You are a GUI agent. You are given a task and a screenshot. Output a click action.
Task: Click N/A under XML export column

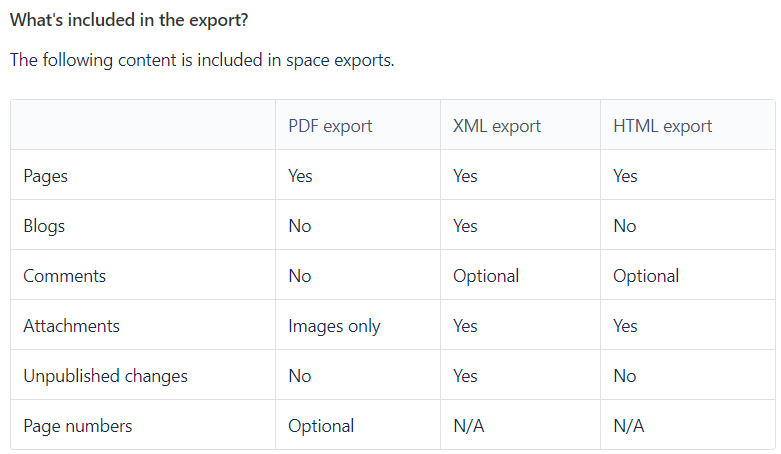click(469, 426)
